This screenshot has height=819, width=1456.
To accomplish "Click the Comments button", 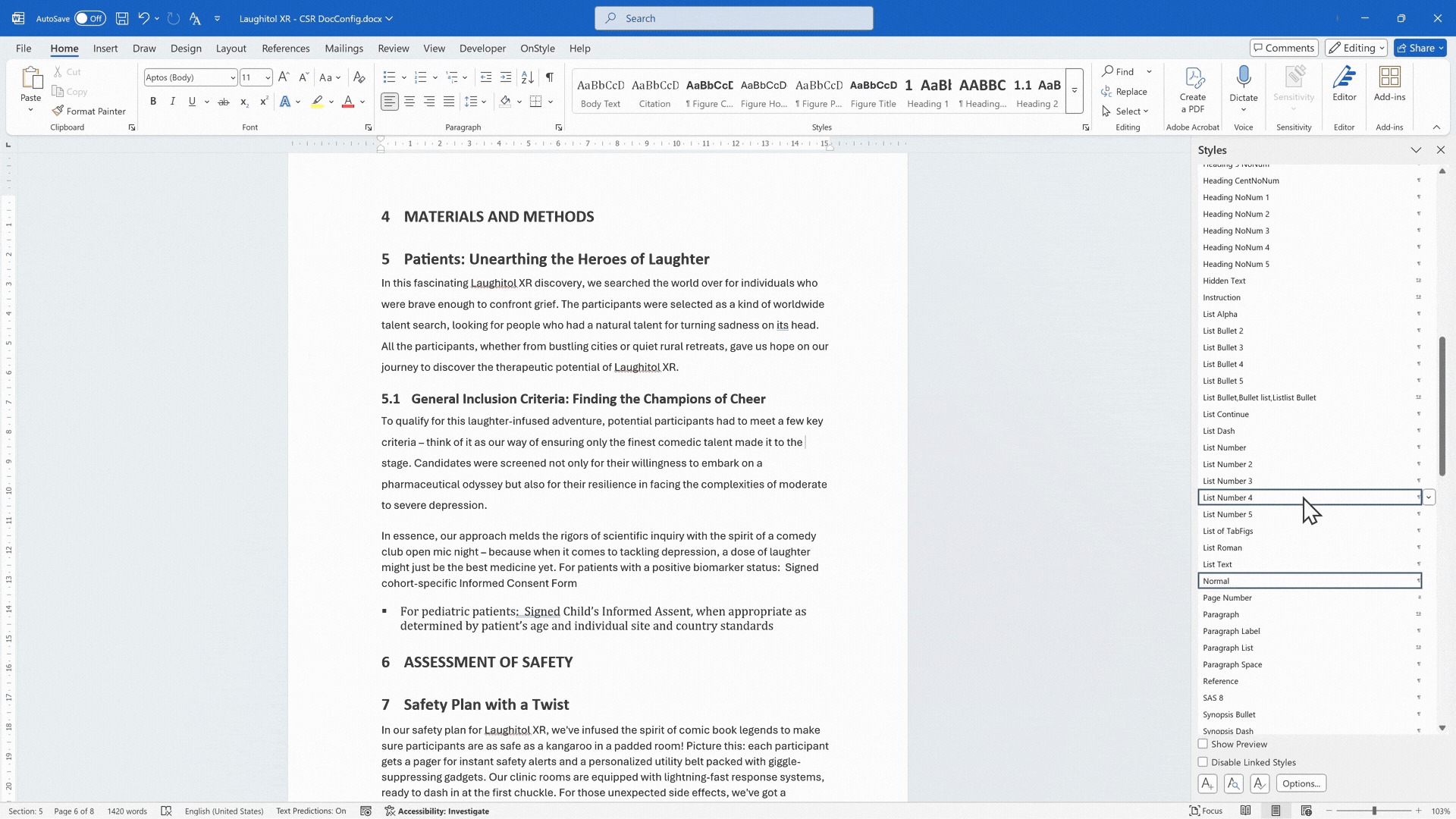I will (x=1284, y=48).
